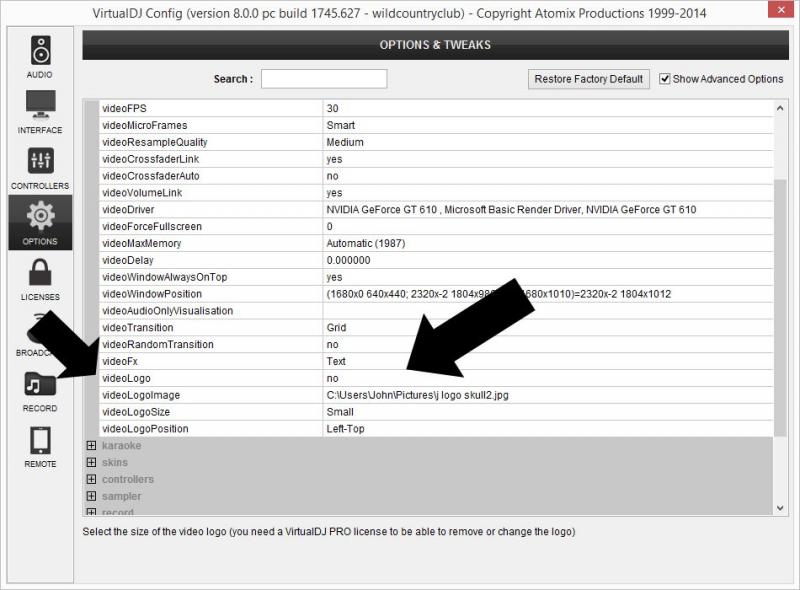Viewport: 800px width, 590px height.
Task: Expand the controllers settings group
Action: click(91, 480)
